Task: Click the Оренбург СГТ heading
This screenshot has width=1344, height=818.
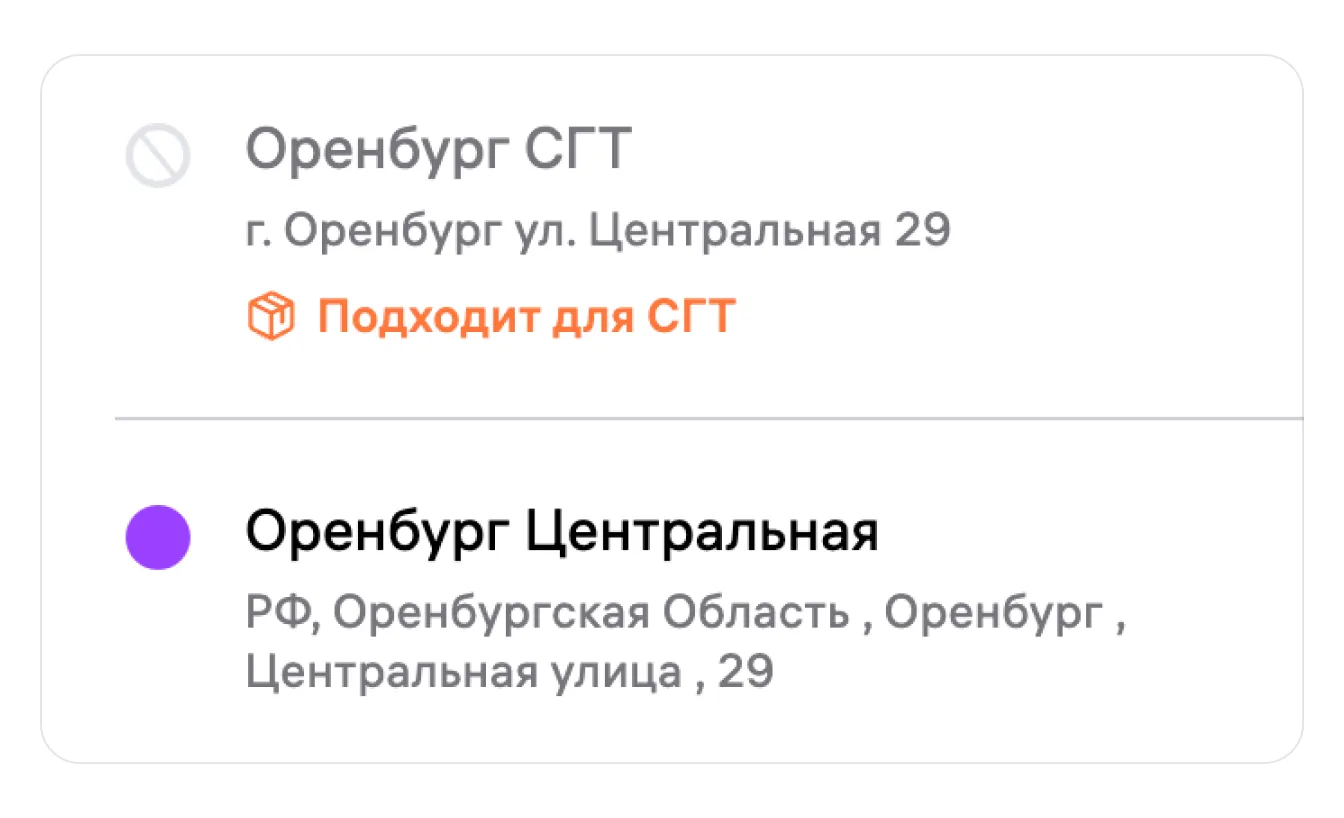Action: point(438,152)
